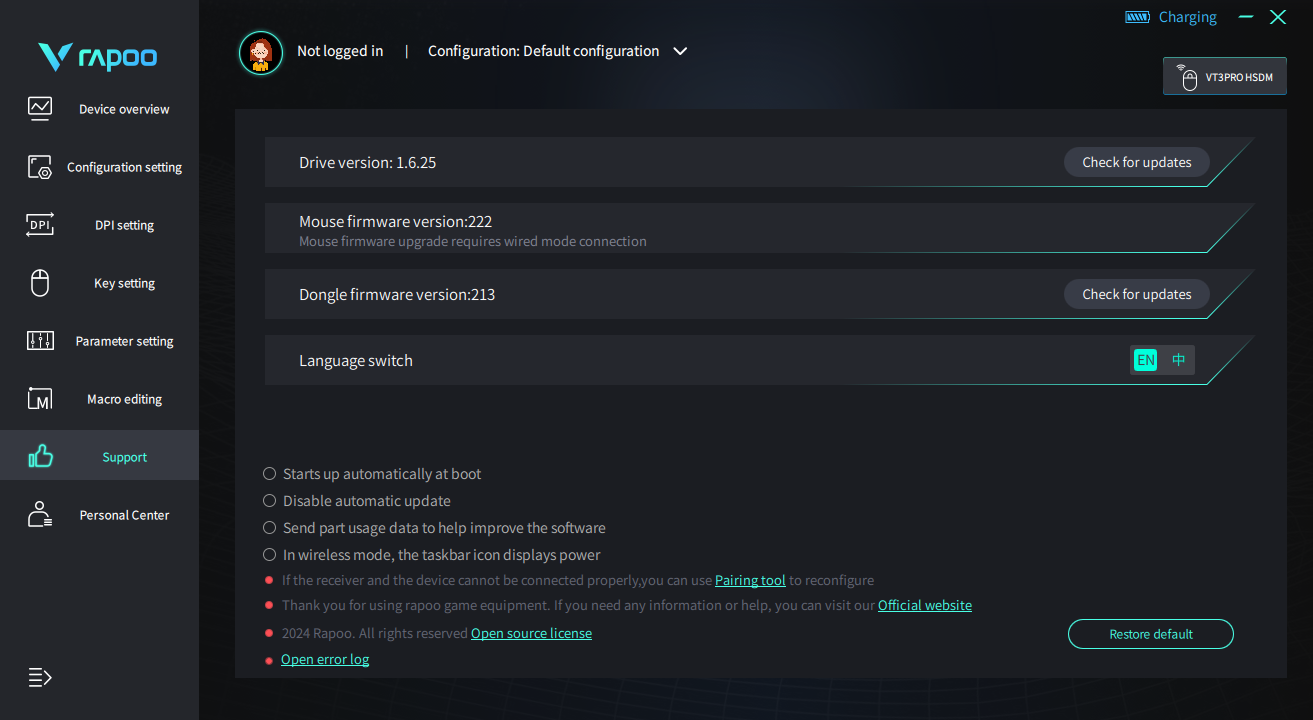
Task: Click the Macro editing icon
Action: tap(40, 399)
